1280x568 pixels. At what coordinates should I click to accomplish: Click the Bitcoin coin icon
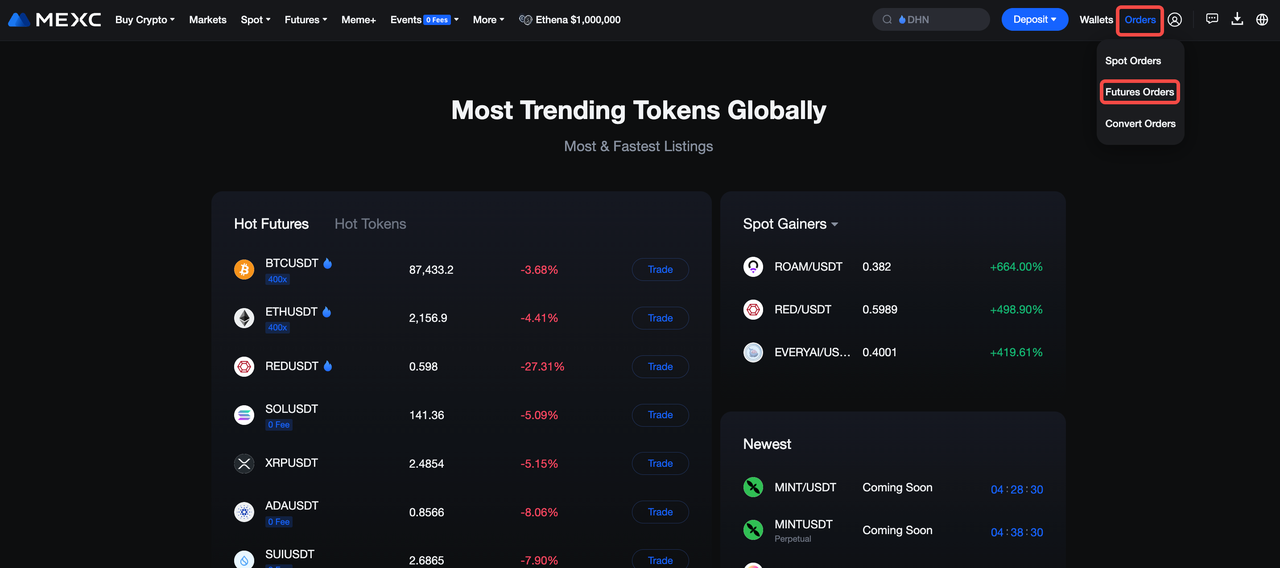[x=244, y=270]
